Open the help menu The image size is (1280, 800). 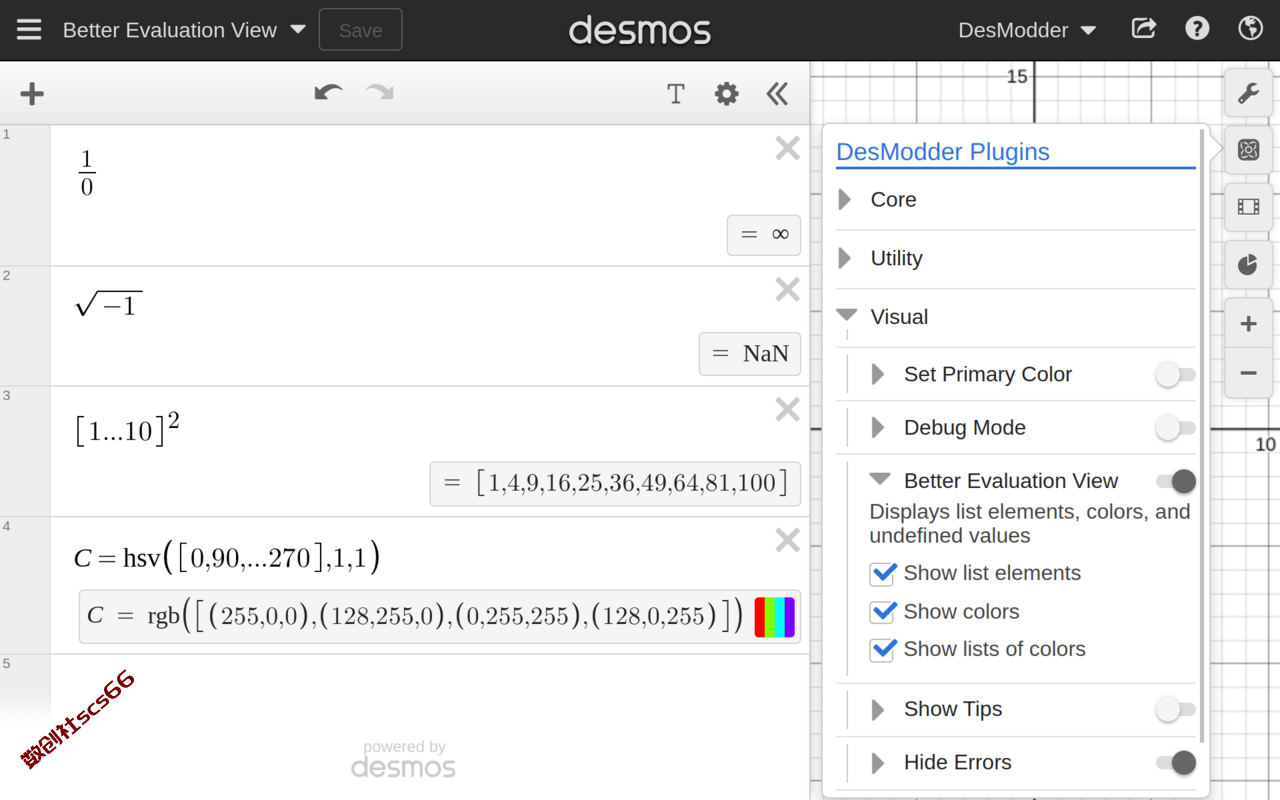1197,29
